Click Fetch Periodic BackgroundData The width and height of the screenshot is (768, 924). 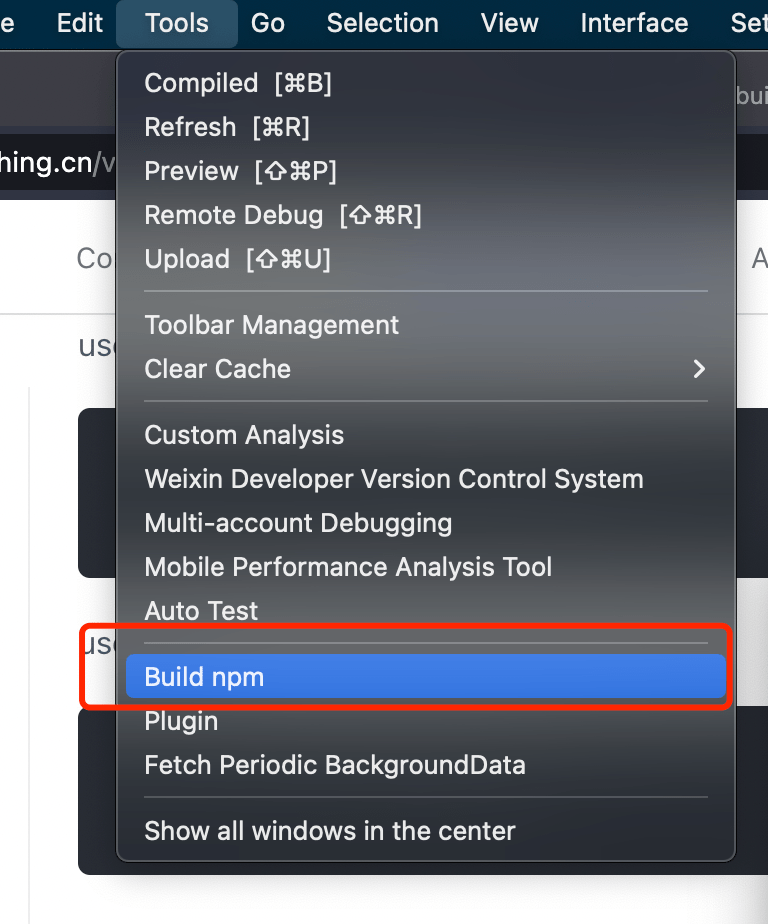[334, 765]
